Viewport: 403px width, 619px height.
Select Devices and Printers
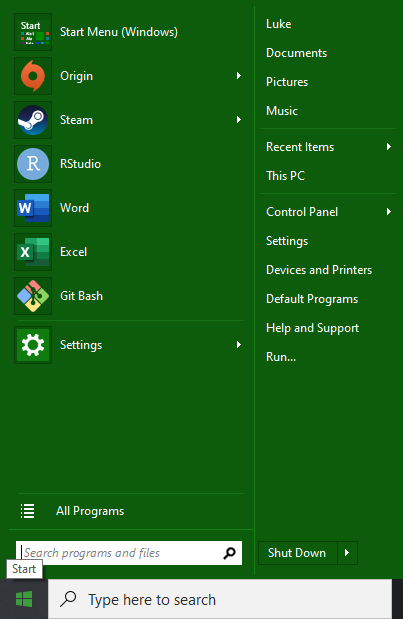(319, 270)
